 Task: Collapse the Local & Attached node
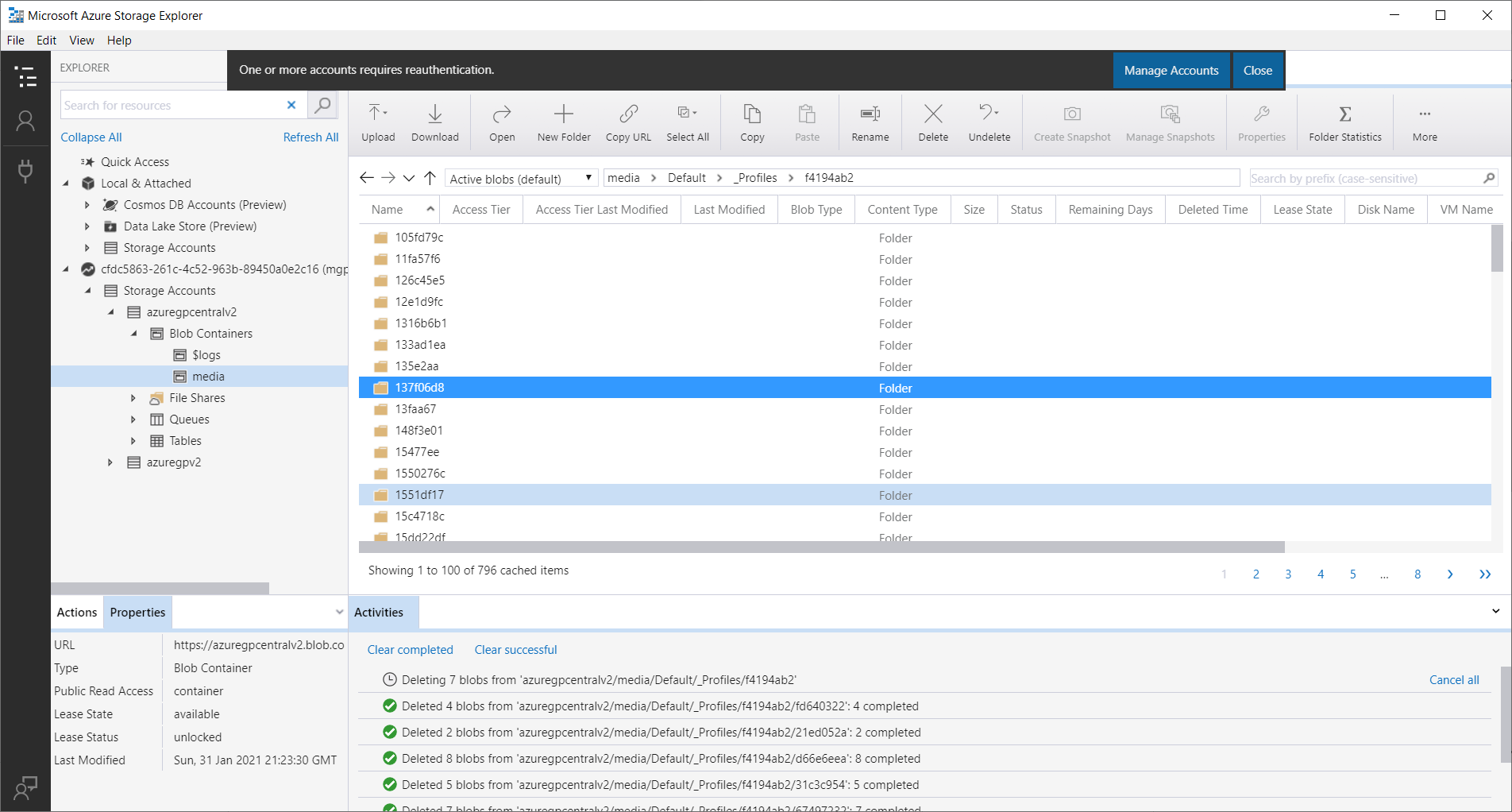[66, 184]
